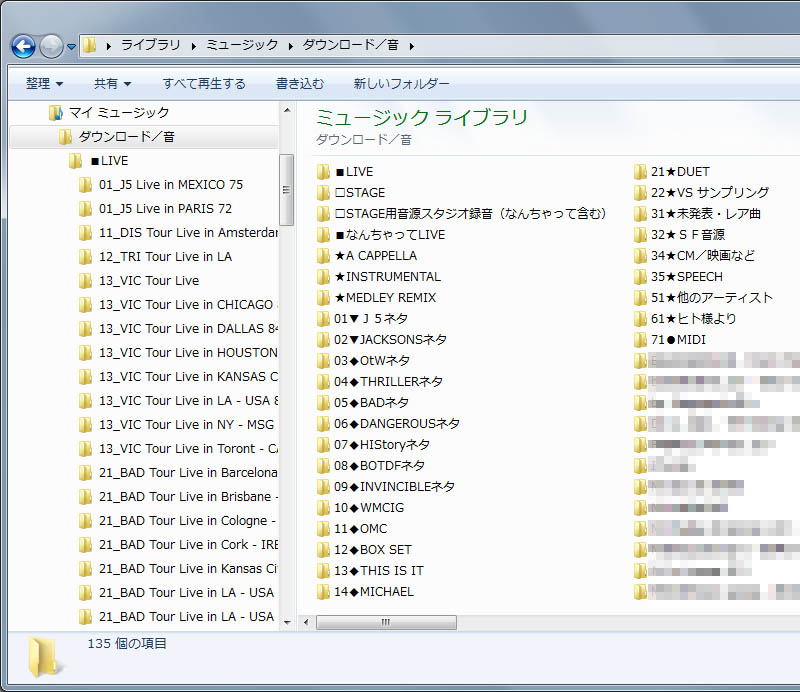
Task: Select 13_VIC Tour Live in HOUSTON folder
Action: tap(188, 353)
